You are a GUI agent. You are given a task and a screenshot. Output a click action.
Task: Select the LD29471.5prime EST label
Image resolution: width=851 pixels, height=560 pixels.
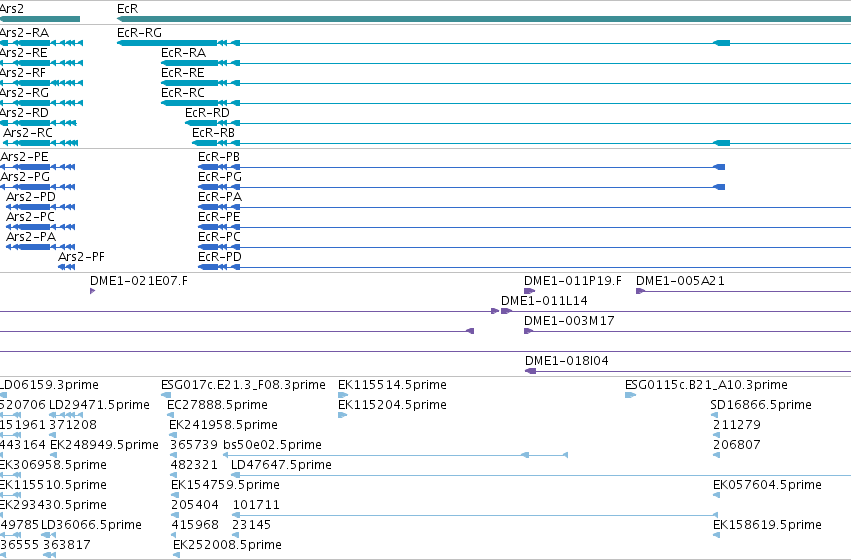pos(99,405)
